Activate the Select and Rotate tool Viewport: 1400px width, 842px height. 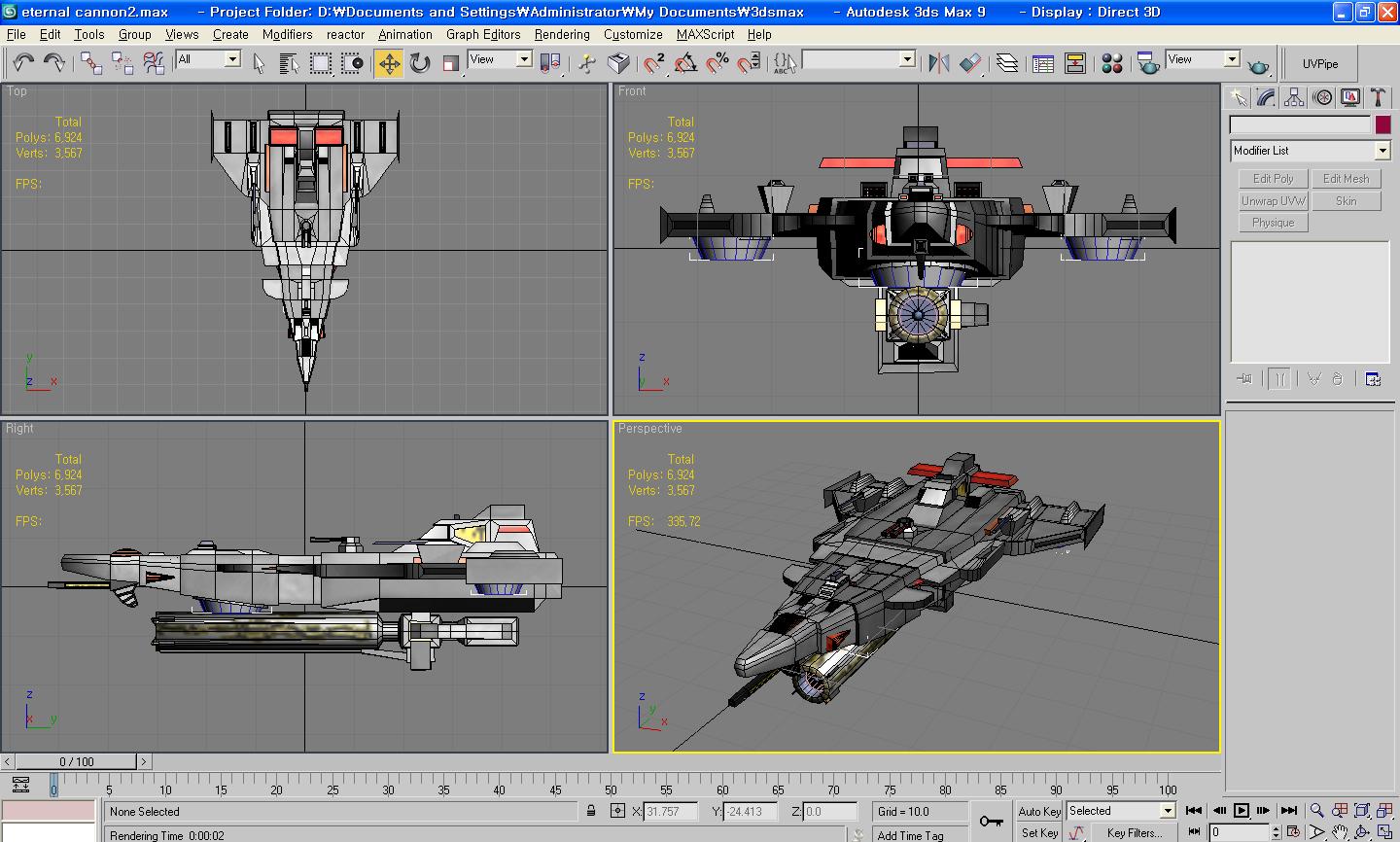[x=420, y=63]
